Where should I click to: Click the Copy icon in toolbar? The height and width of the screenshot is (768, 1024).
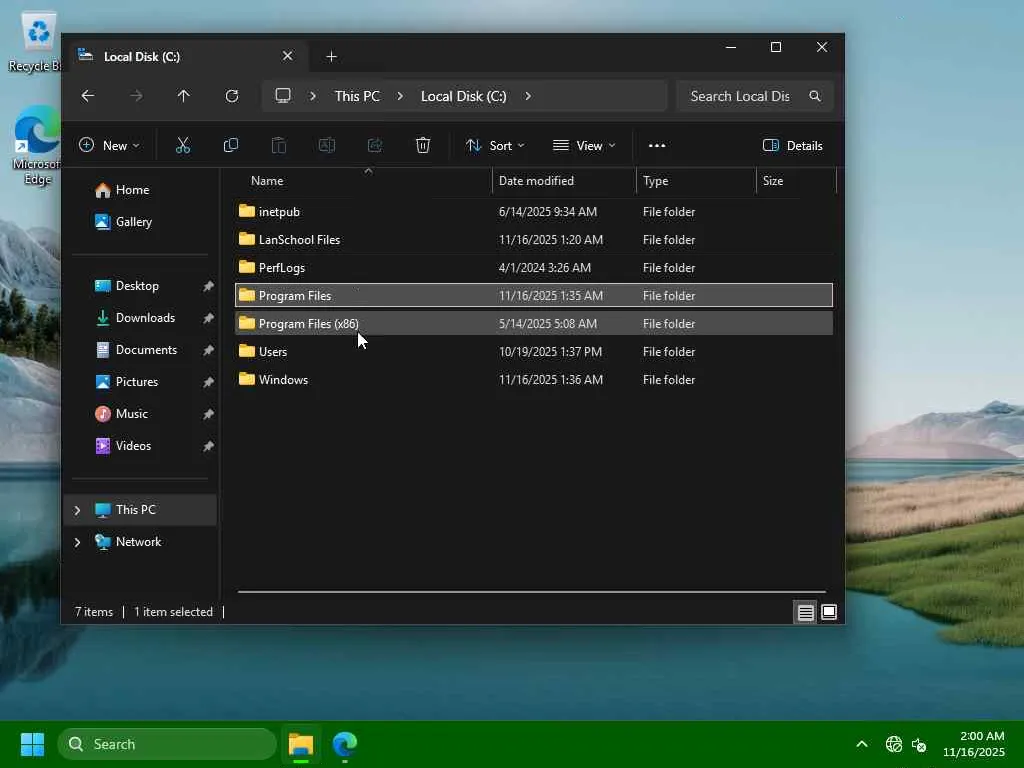[x=231, y=145]
